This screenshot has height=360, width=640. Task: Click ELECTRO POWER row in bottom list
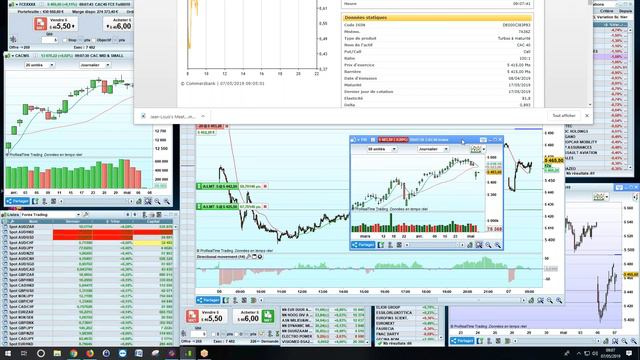[x=323, y=336]
